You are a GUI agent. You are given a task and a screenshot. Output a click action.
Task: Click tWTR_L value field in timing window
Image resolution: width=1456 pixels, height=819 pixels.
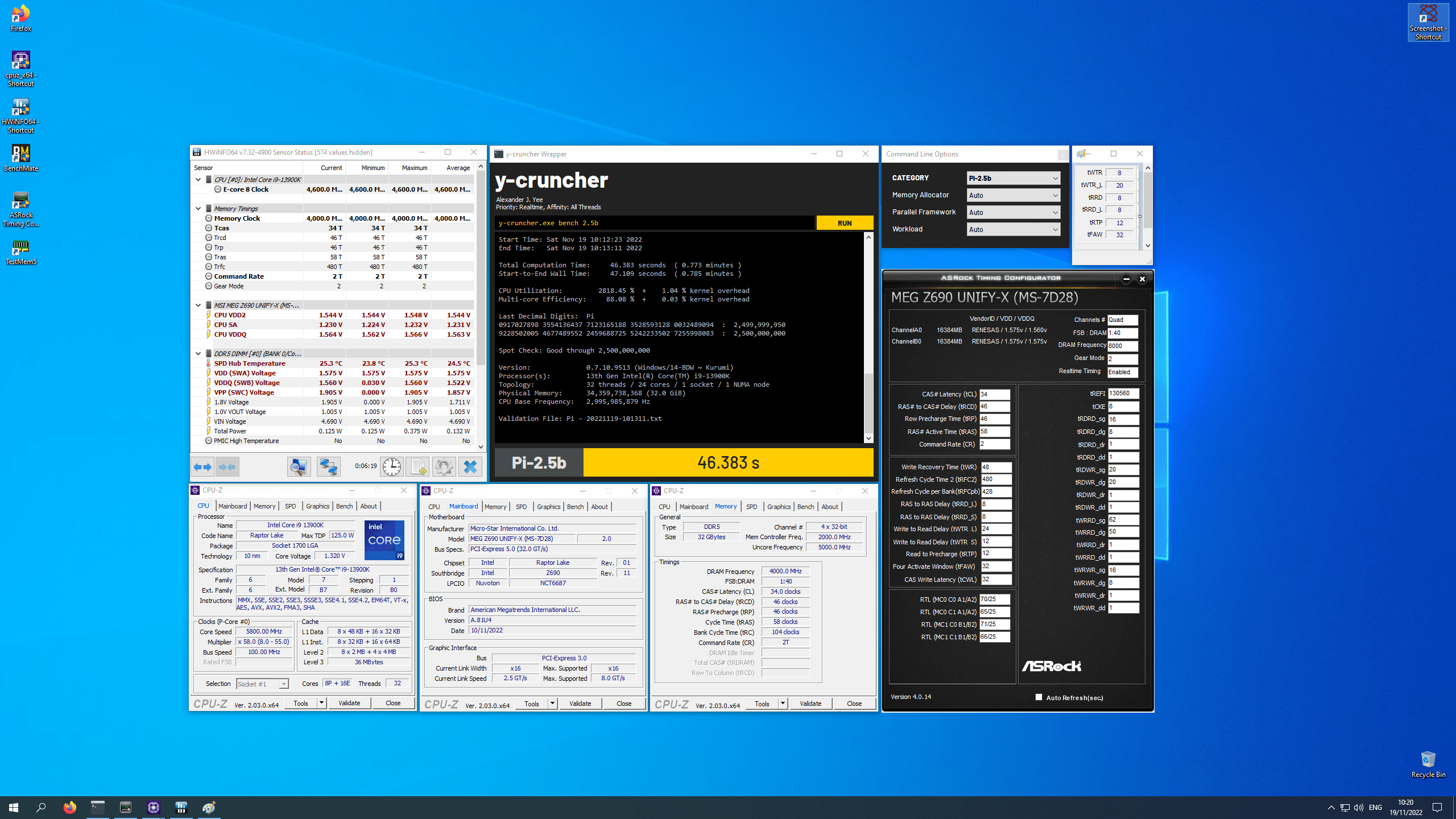(x=1119, y=185)
